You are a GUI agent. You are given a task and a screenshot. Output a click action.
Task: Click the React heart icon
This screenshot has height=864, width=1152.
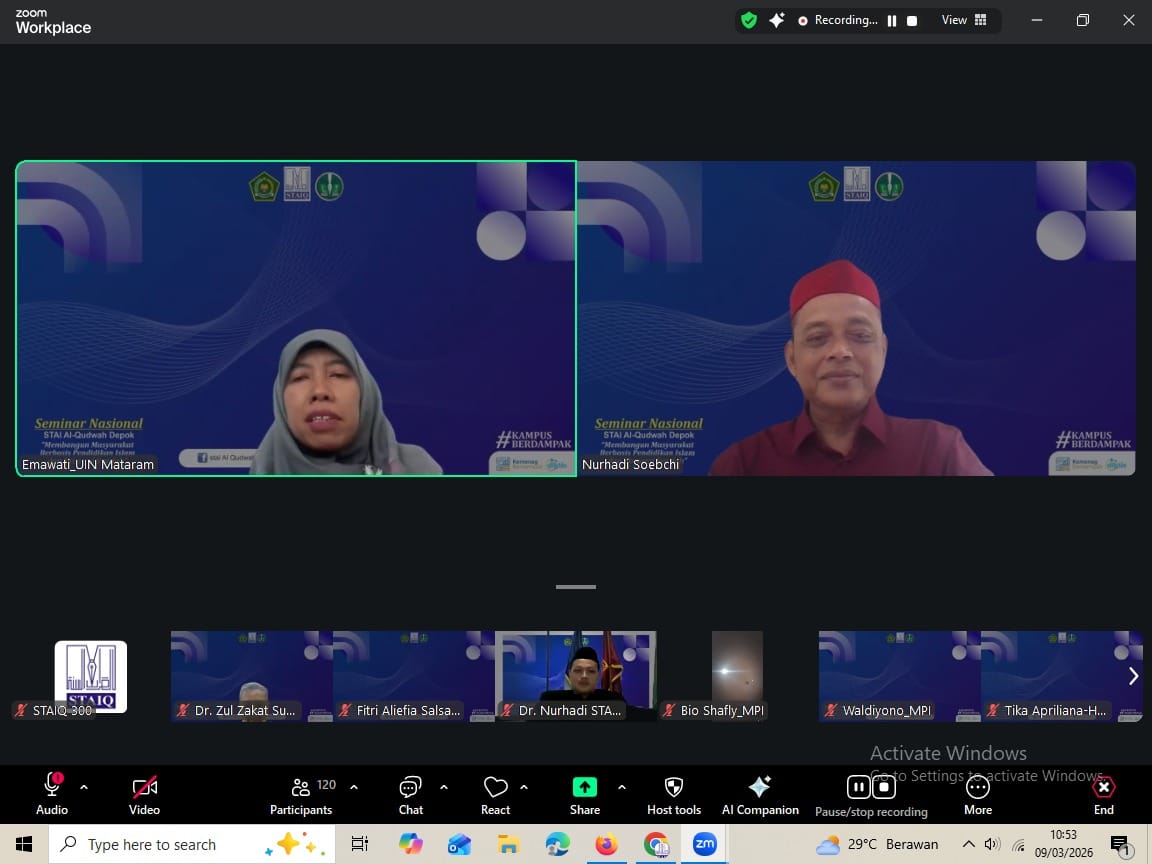click(x=495, y=795)
